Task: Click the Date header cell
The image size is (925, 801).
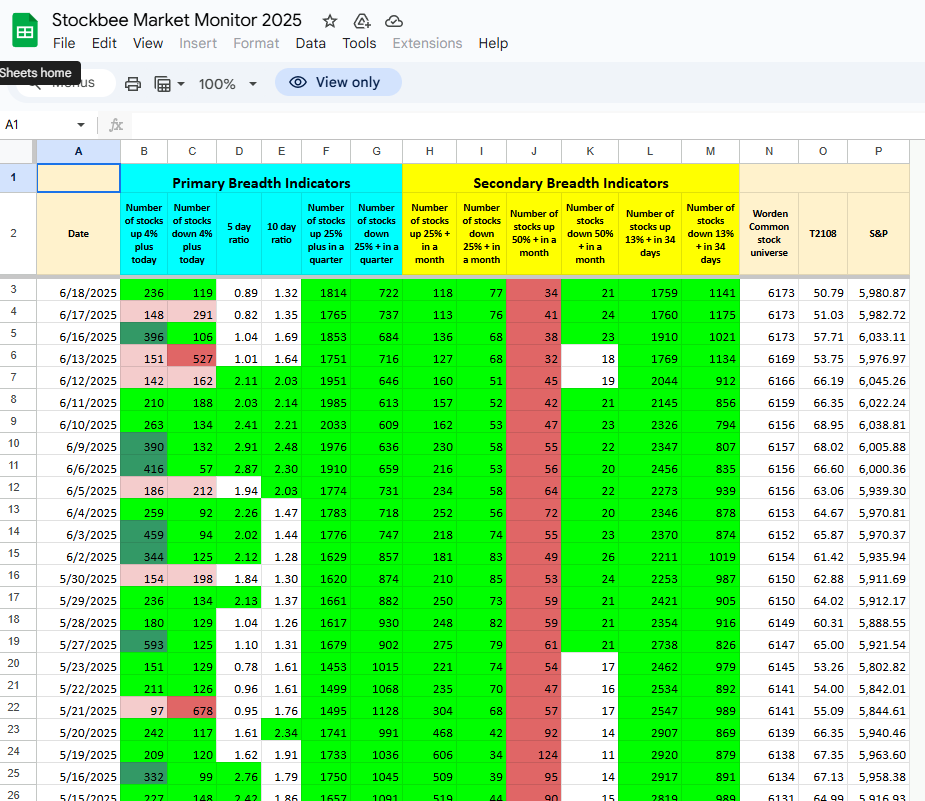Action: 78,234
